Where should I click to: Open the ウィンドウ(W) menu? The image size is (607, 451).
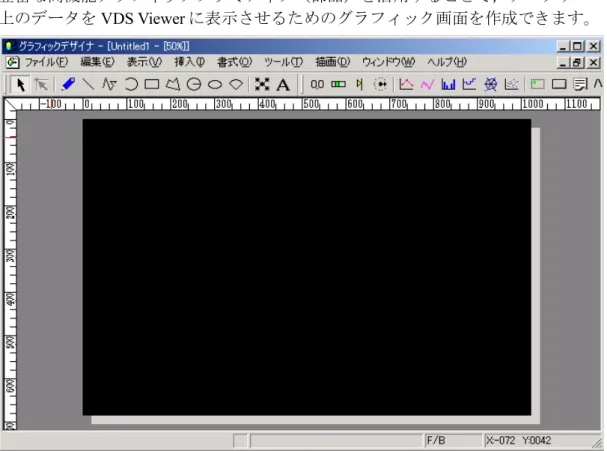pos(388,62)
